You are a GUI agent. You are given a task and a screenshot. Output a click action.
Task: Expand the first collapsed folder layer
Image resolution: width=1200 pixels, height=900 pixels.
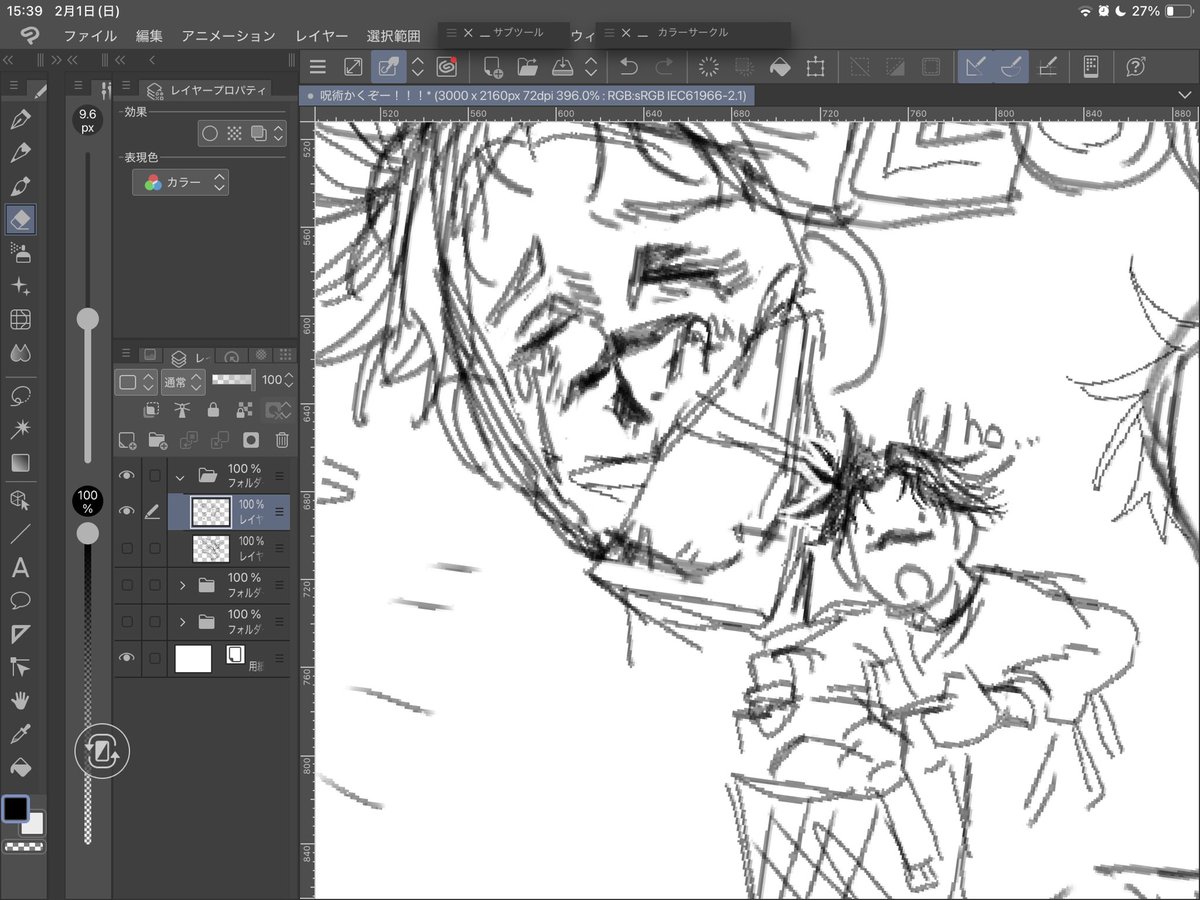[x=182, y=585]
